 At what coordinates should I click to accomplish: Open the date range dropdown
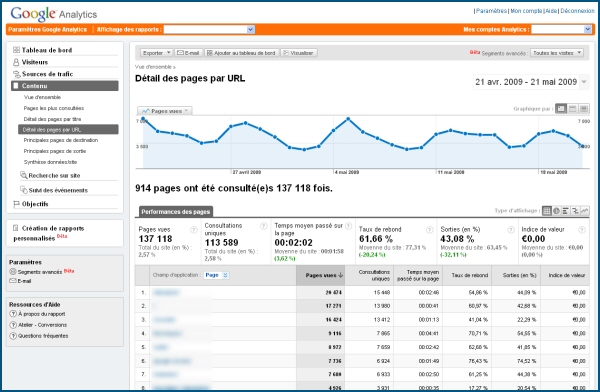tap(584, 82)
